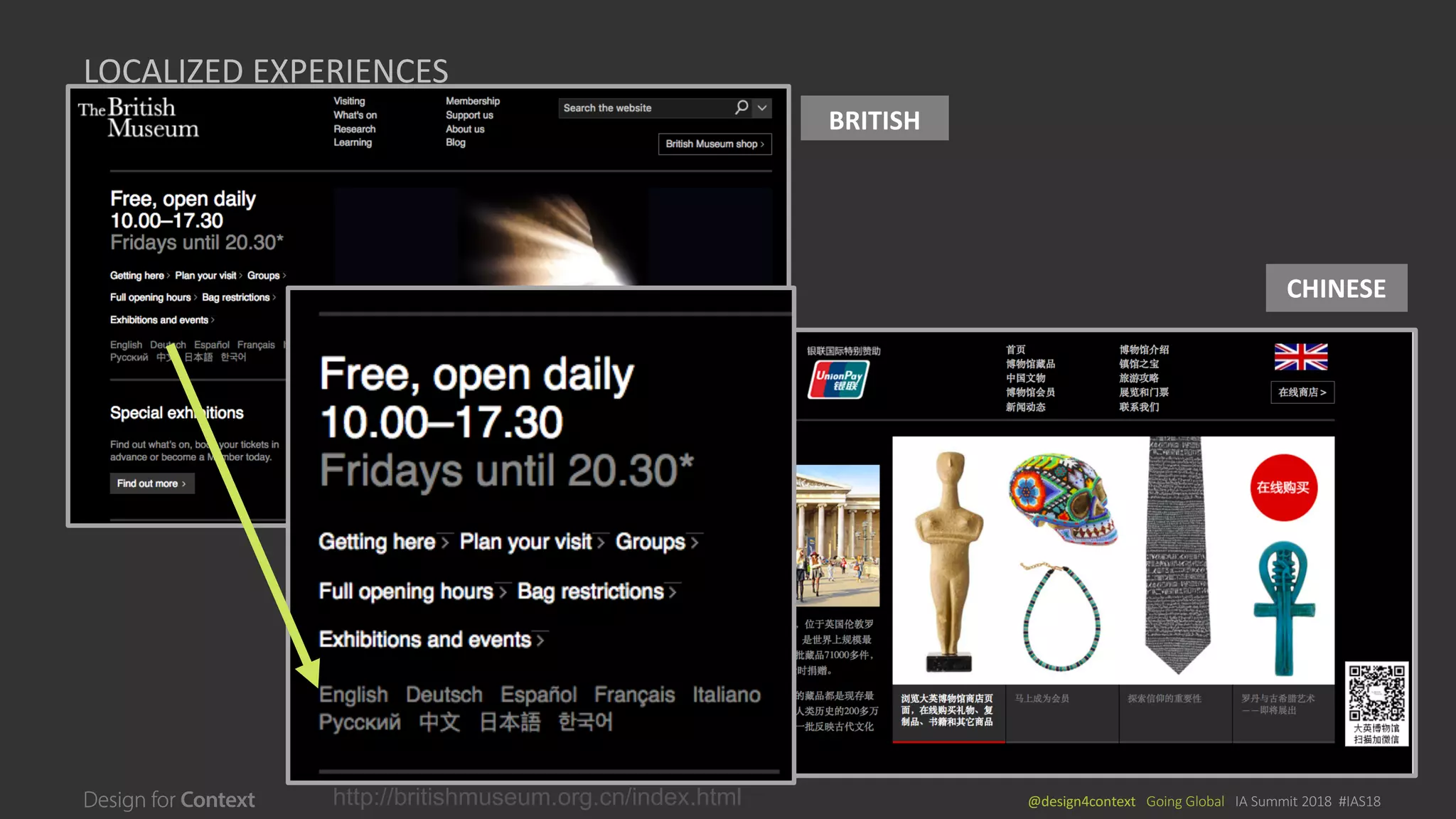
Task: Open 博物馆介绍 menu item
Action: click(x=1144, y=350)
